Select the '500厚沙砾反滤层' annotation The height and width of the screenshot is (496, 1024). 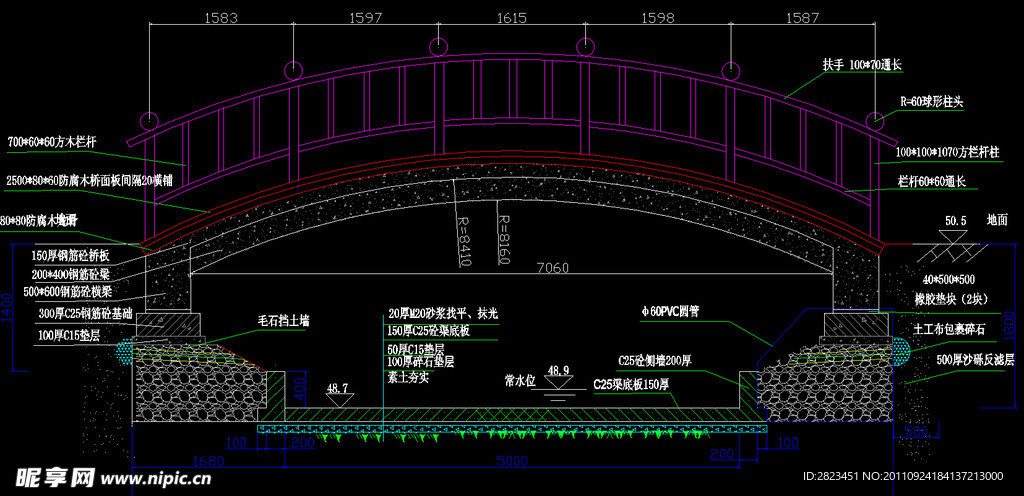pos(975,360)
